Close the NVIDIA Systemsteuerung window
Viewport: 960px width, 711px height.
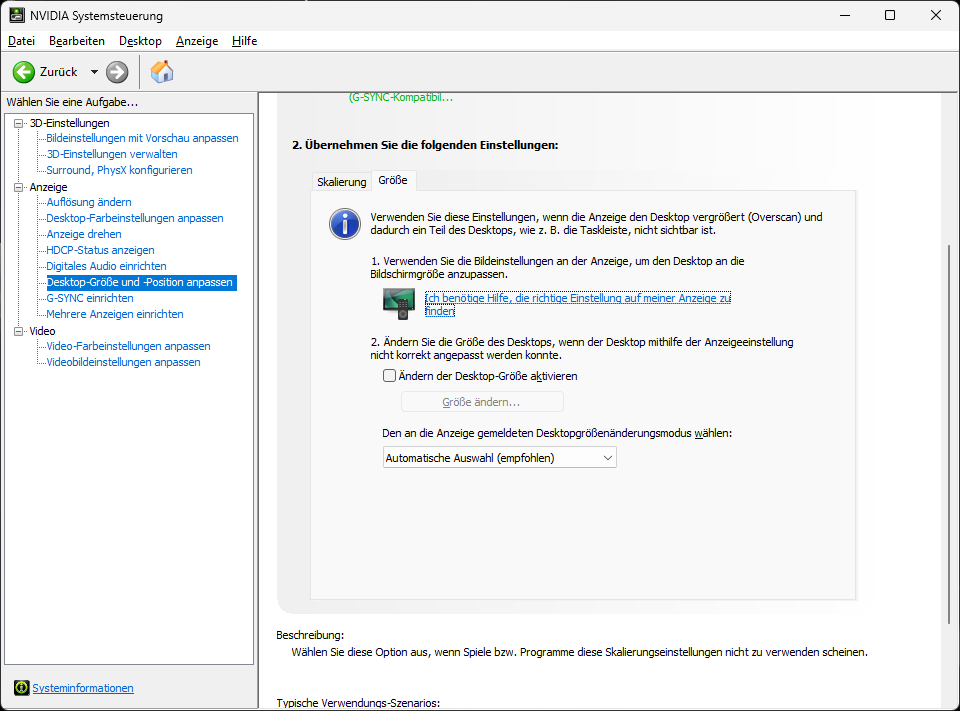tap(936, 15)
